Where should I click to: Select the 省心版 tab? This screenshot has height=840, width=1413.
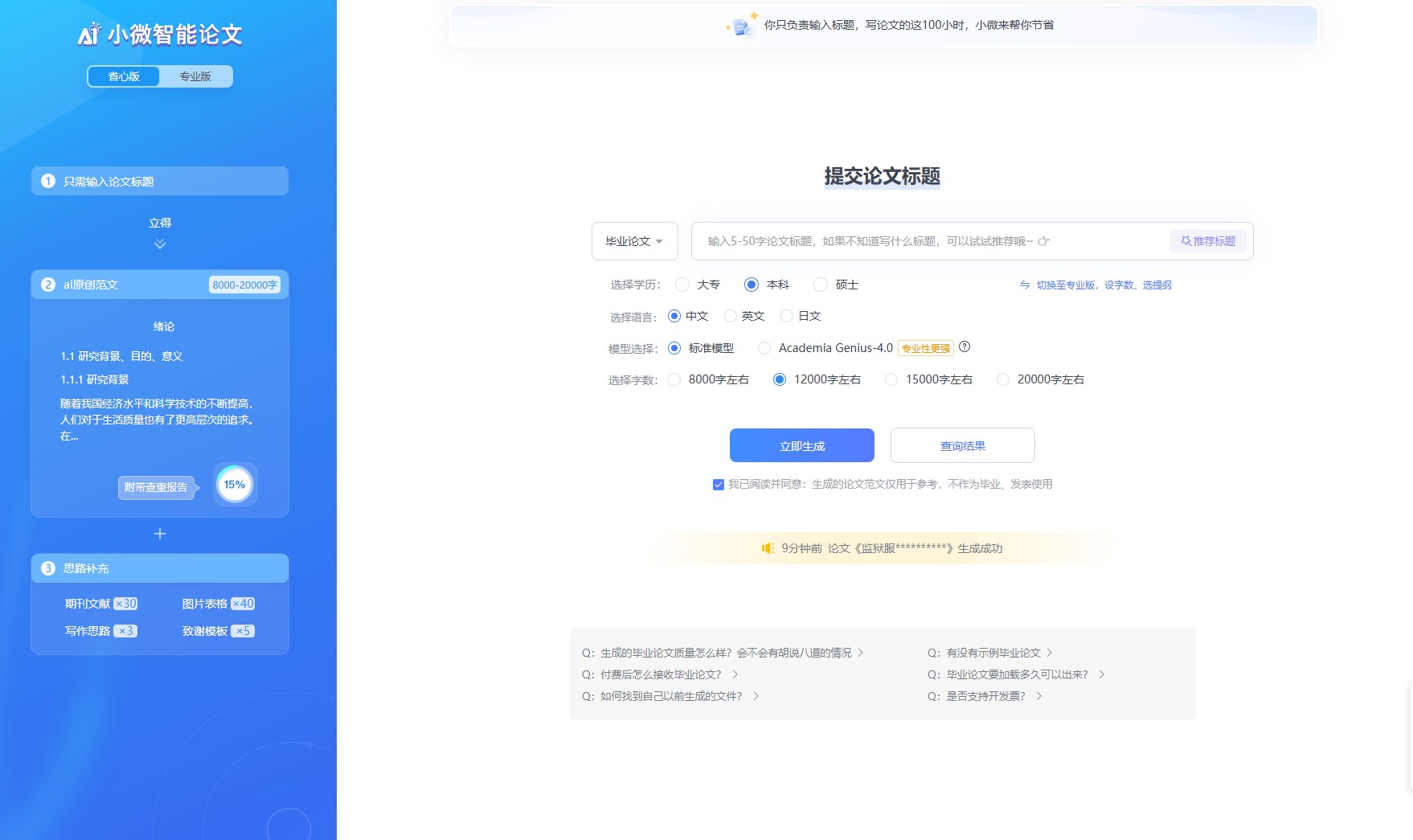click(x=123, y=76)
